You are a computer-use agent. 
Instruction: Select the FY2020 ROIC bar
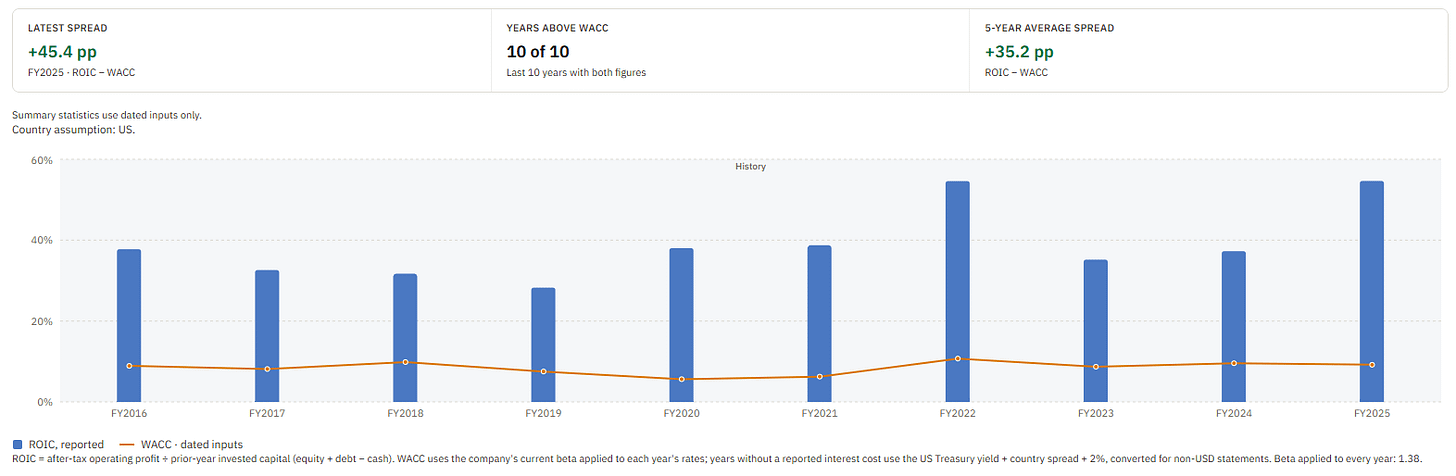tap(681, 325)
